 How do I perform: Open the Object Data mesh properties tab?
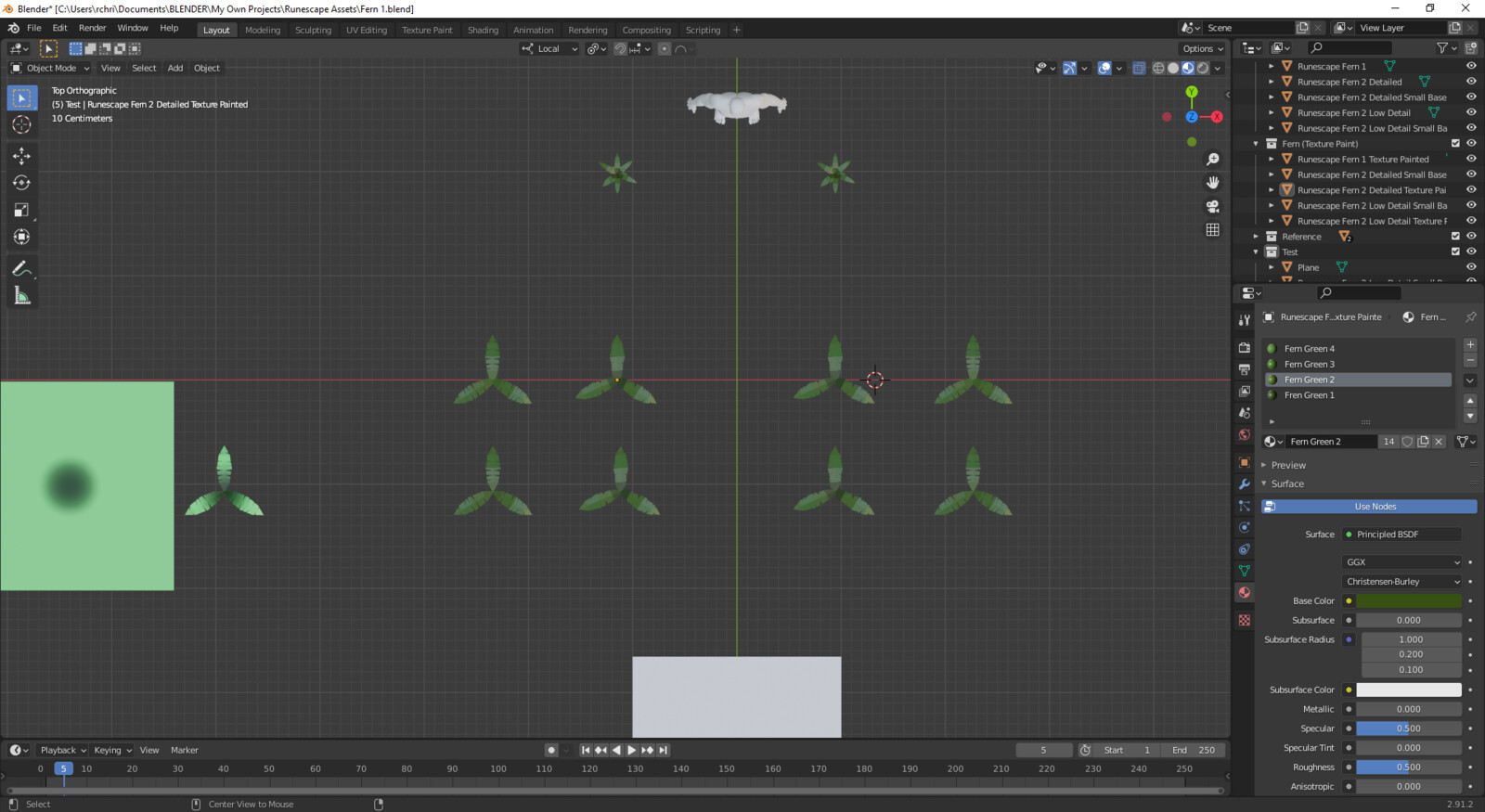point(1245,571)
